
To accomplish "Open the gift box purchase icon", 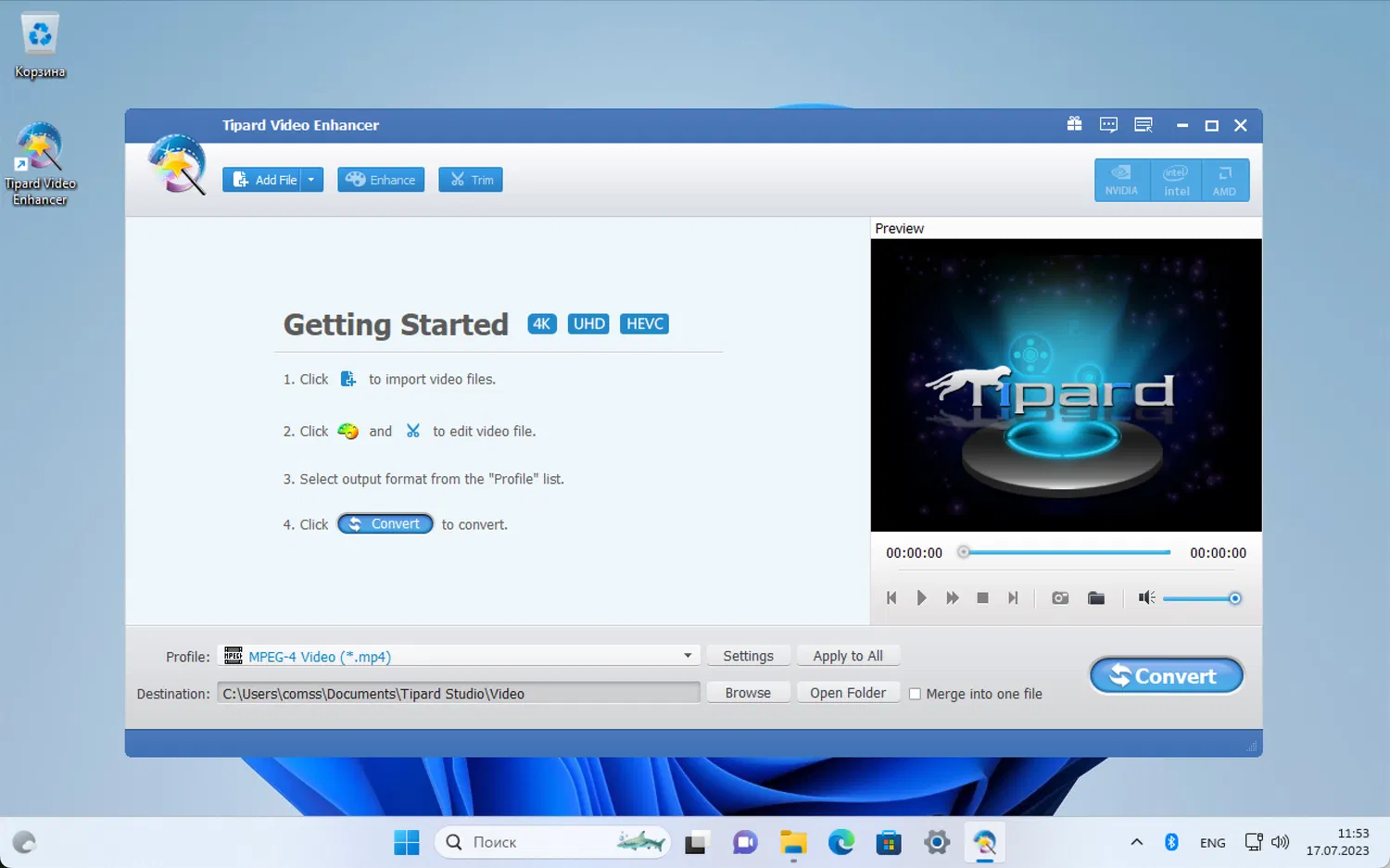I will click(1074, 124).
